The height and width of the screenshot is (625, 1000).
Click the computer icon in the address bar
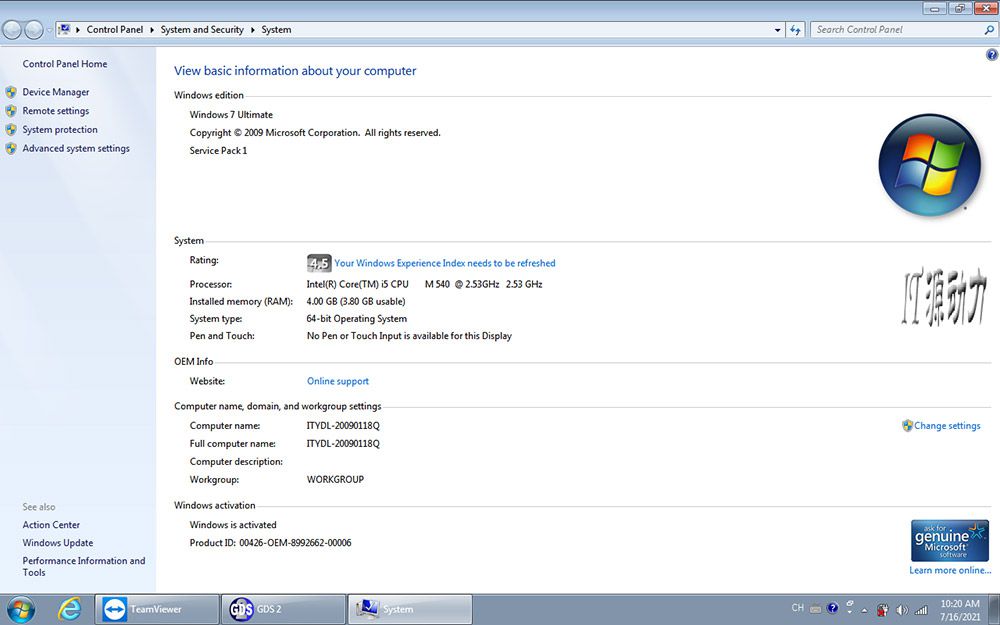coord(64,29)
